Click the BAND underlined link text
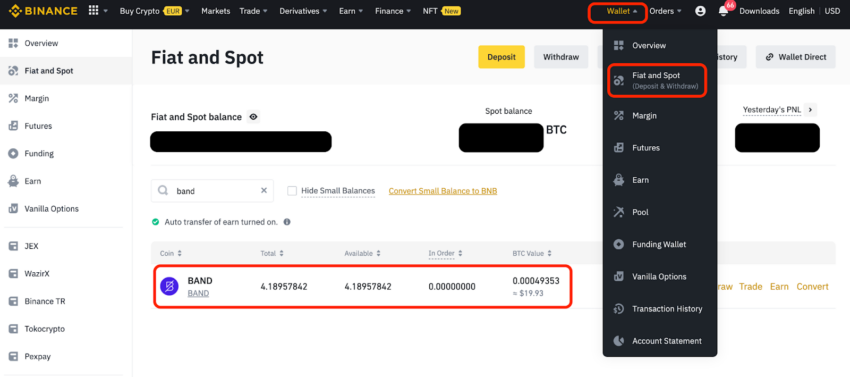The height and width of the screenshot is (377, 850). [198, 293]
